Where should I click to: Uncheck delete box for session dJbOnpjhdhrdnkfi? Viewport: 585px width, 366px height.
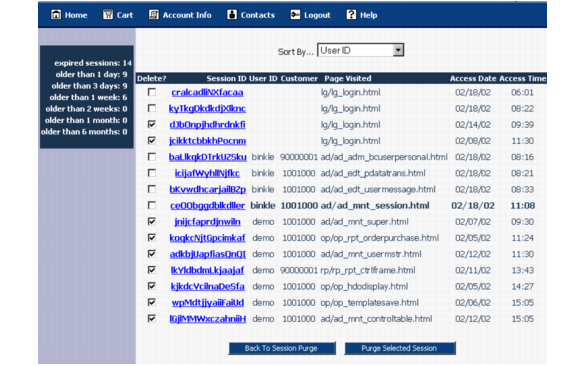tap(152, 124)
